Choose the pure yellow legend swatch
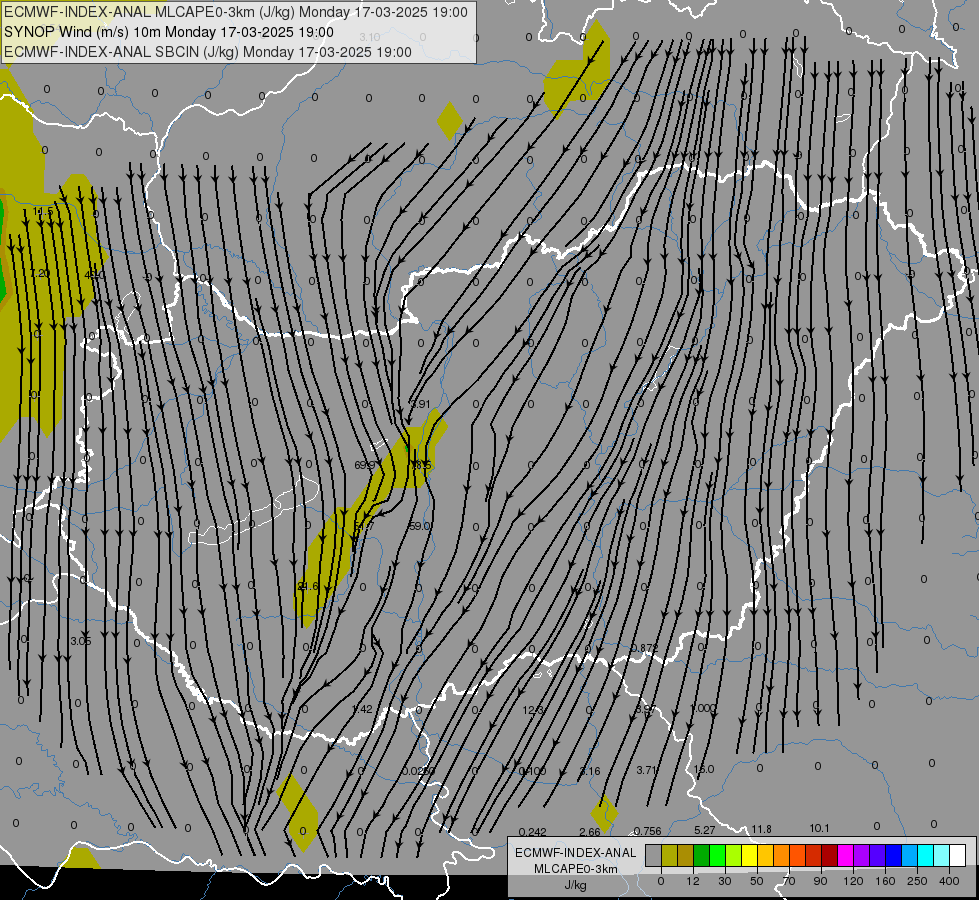 click(750, 855)
